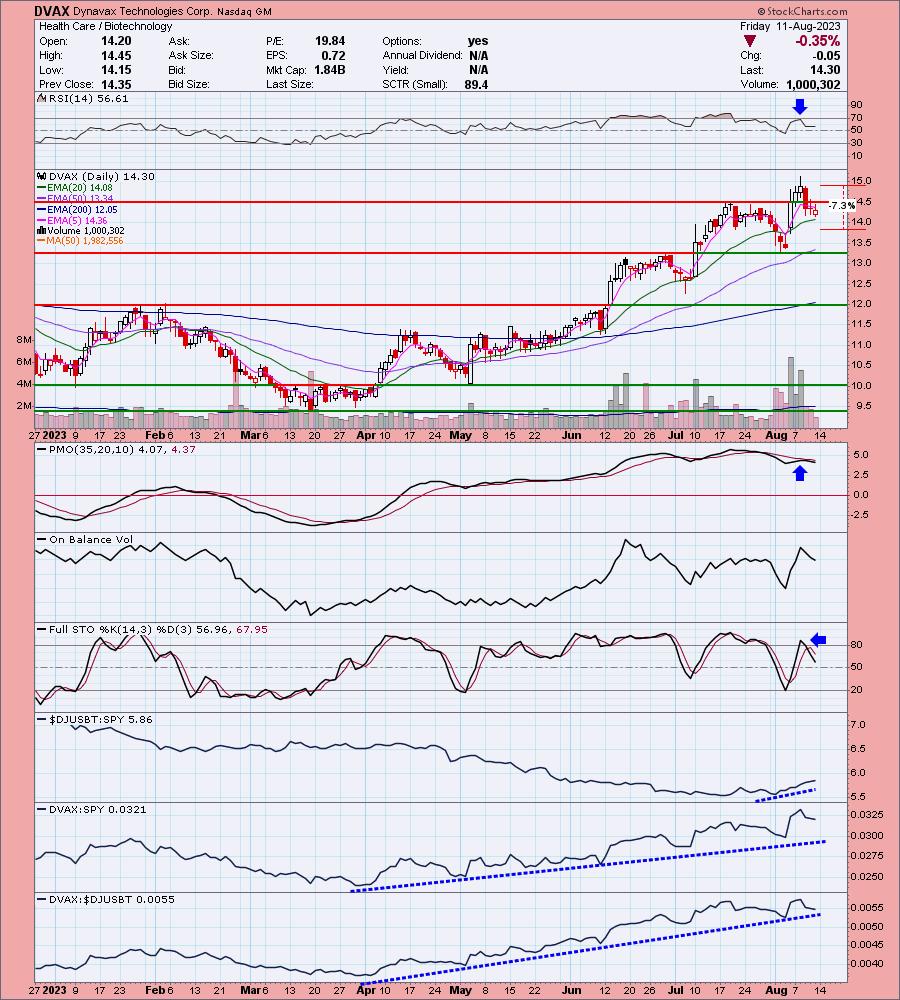
Task: Click the Low value 14.15
Action: click(116, 70)
